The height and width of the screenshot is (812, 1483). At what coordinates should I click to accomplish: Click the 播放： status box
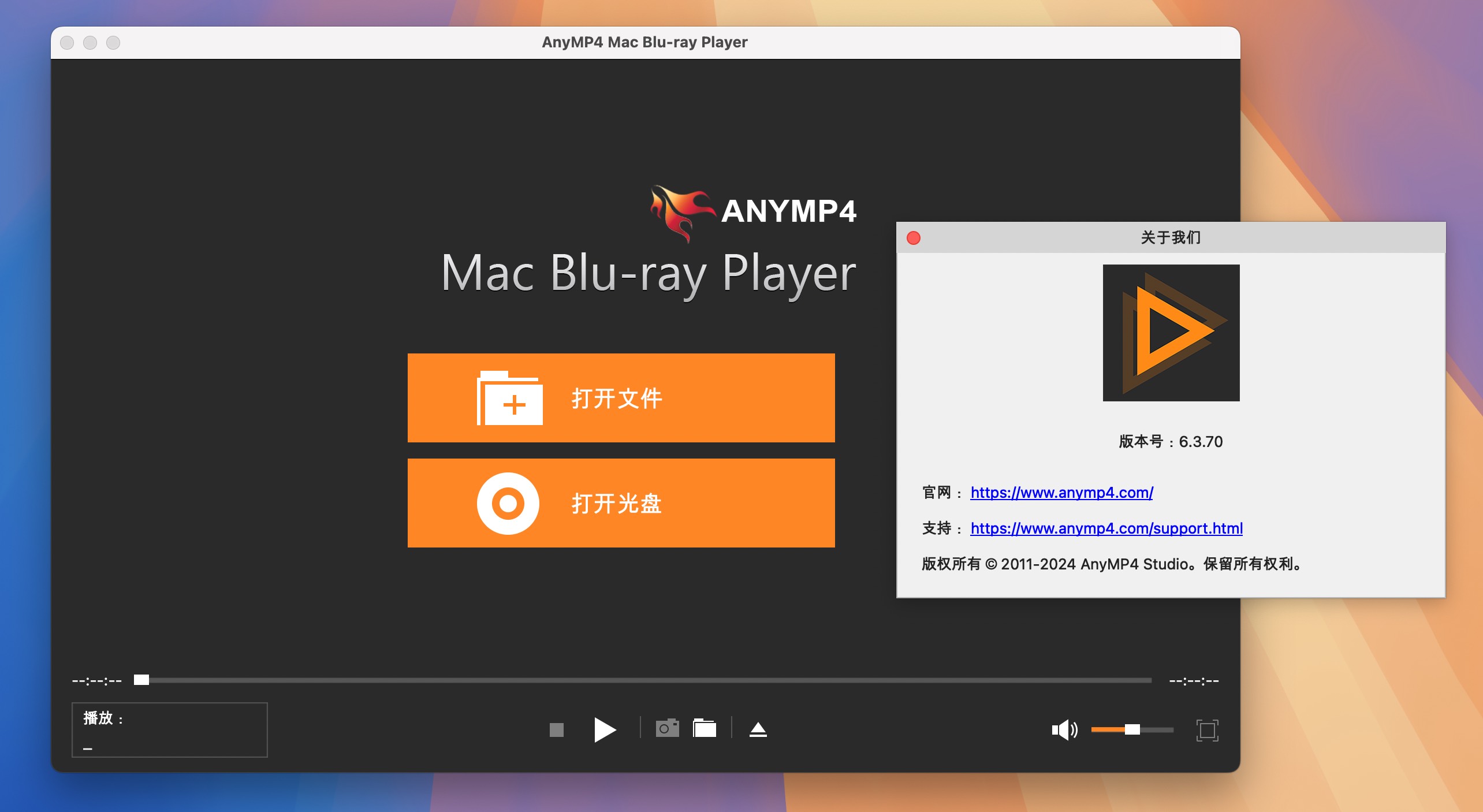point(170,730)
